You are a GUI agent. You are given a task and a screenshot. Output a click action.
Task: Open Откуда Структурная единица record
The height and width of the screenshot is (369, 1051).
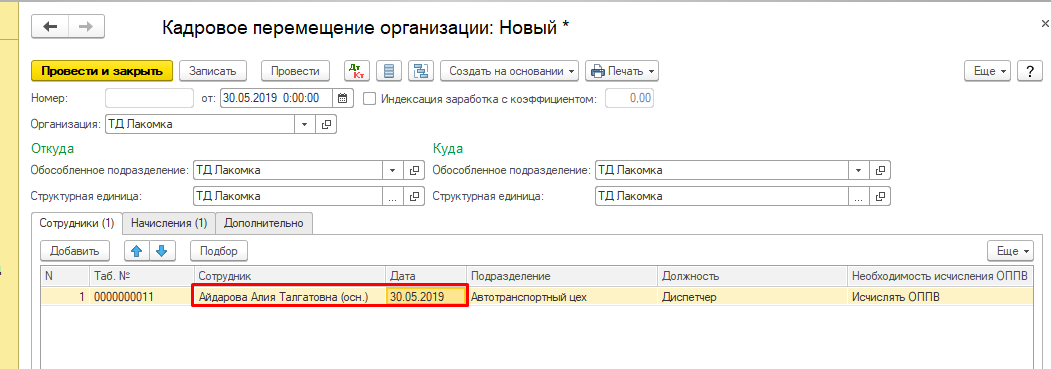(x=415, y=196)
